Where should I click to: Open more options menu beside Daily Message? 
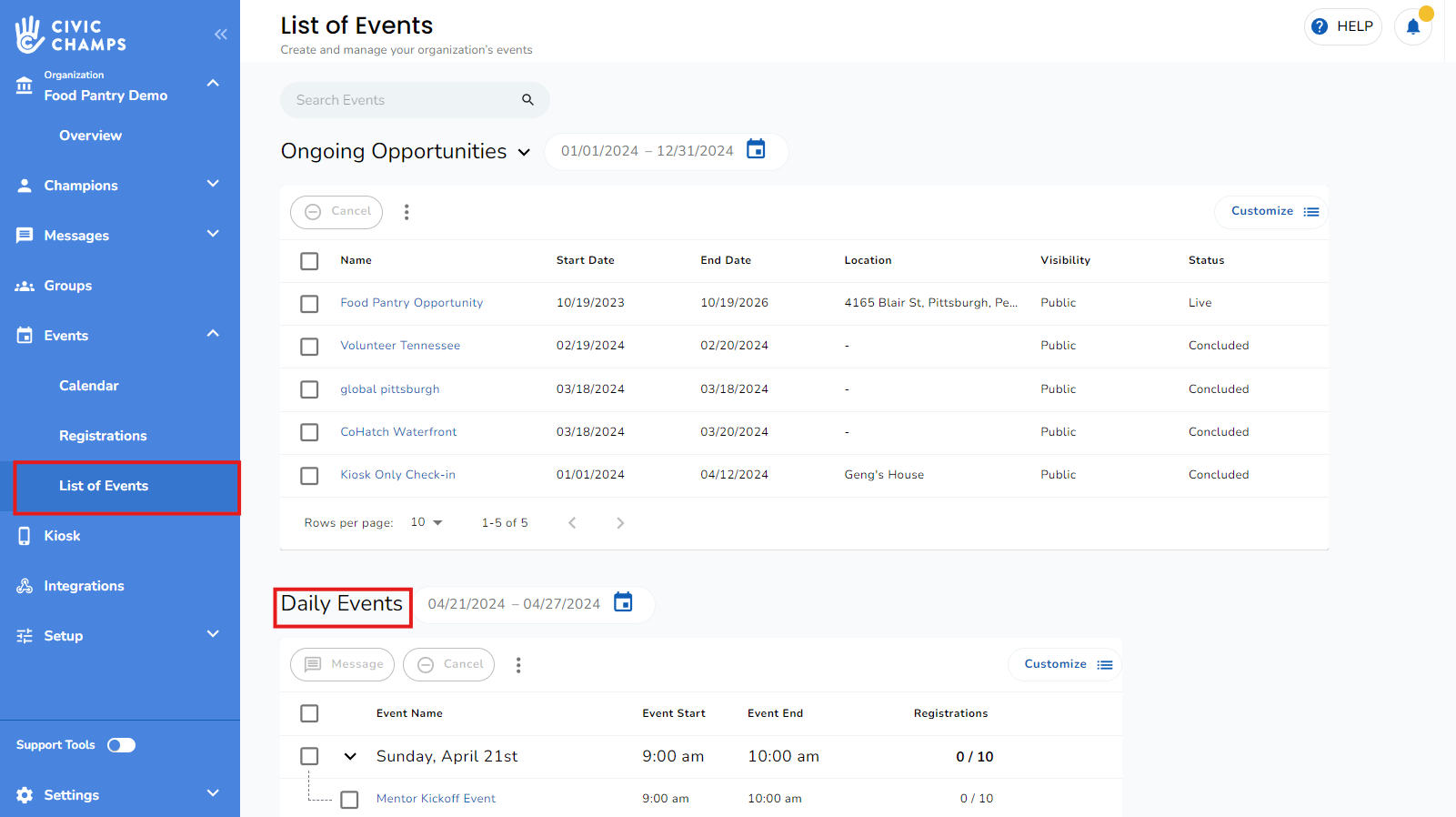click(518, 665)
